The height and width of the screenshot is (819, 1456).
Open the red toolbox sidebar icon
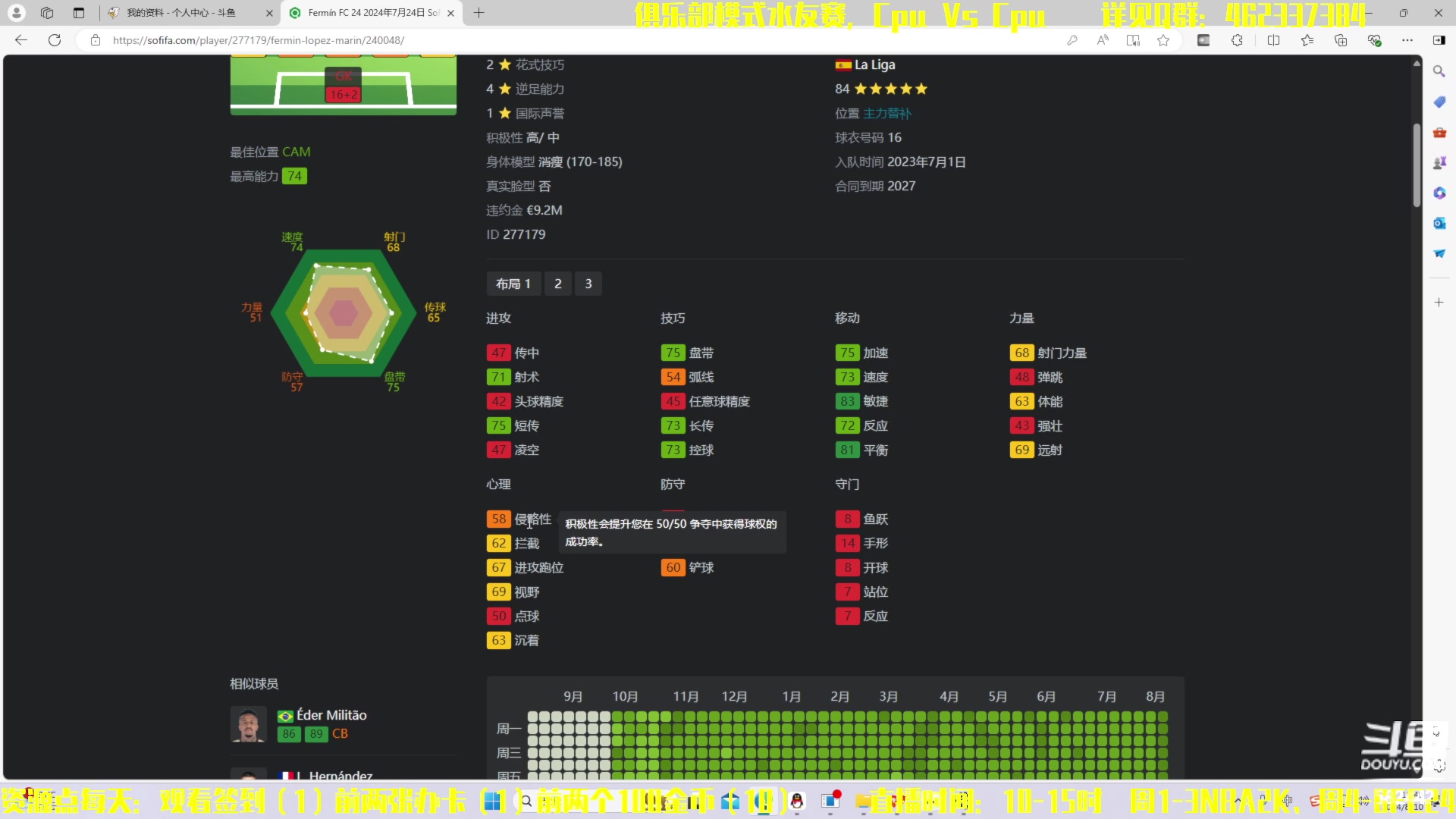pos(1439,132)
